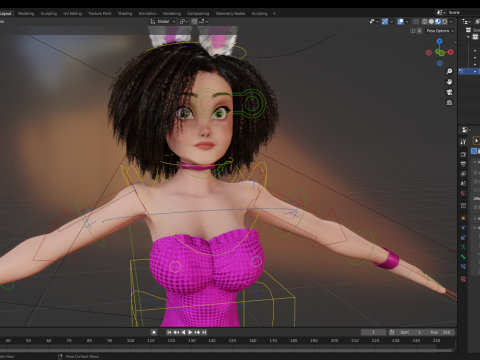
Task: Open the Collection properties tab
Action: point(463,206)
